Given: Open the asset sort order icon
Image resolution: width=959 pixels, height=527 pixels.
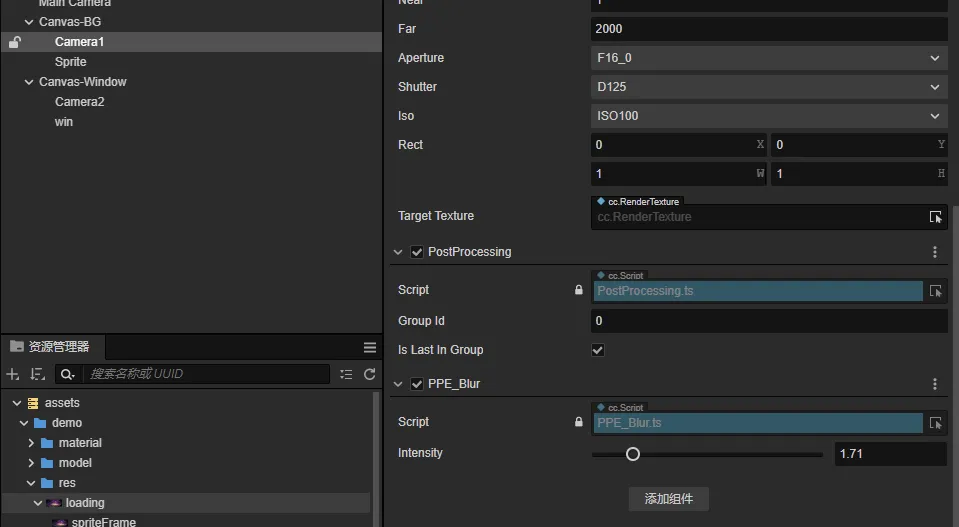Looking at the screenshot, I should pos(38,374).
